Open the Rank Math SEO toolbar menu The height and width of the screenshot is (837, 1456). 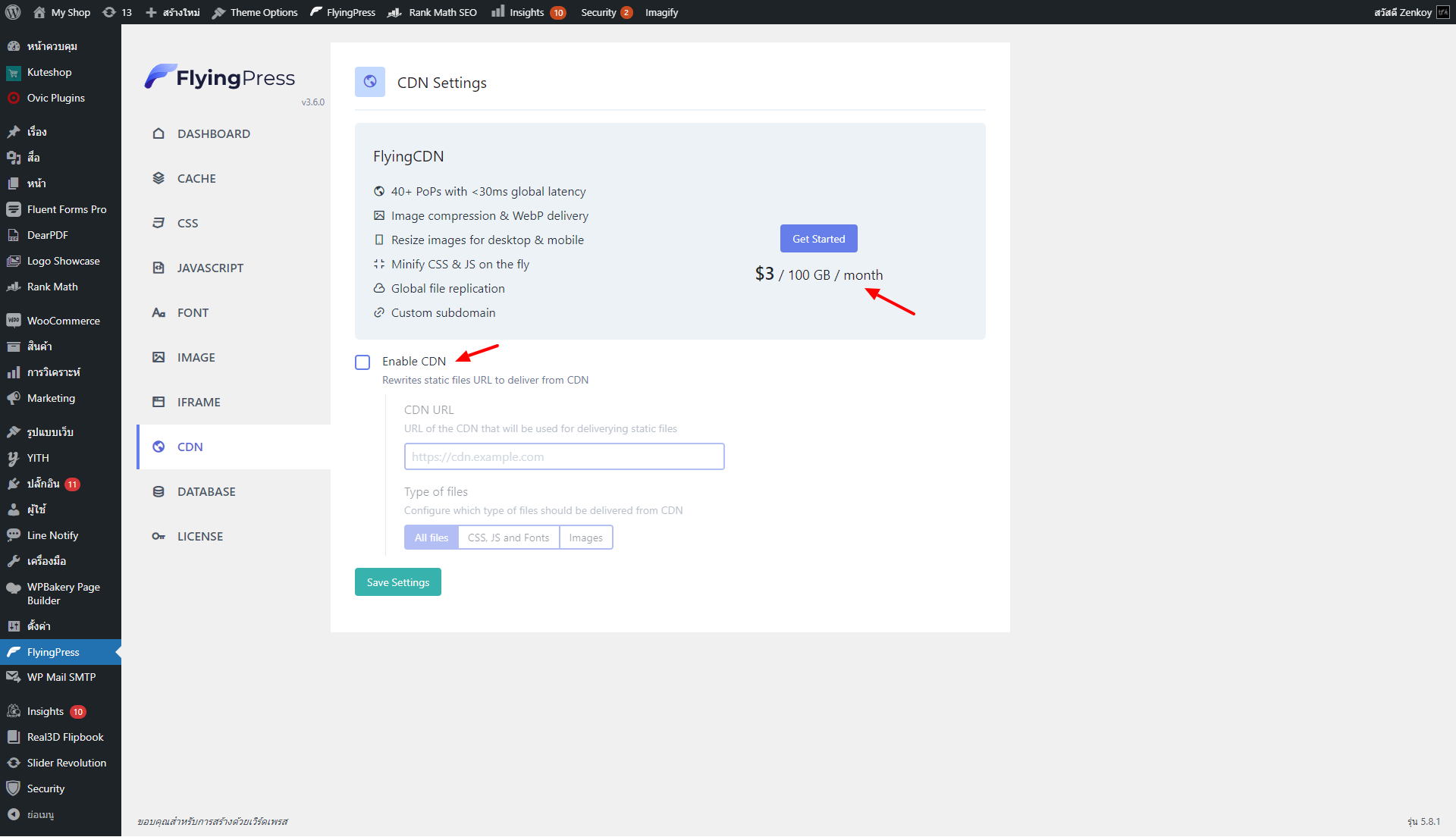pyautogui.click(x=433, y=12)
